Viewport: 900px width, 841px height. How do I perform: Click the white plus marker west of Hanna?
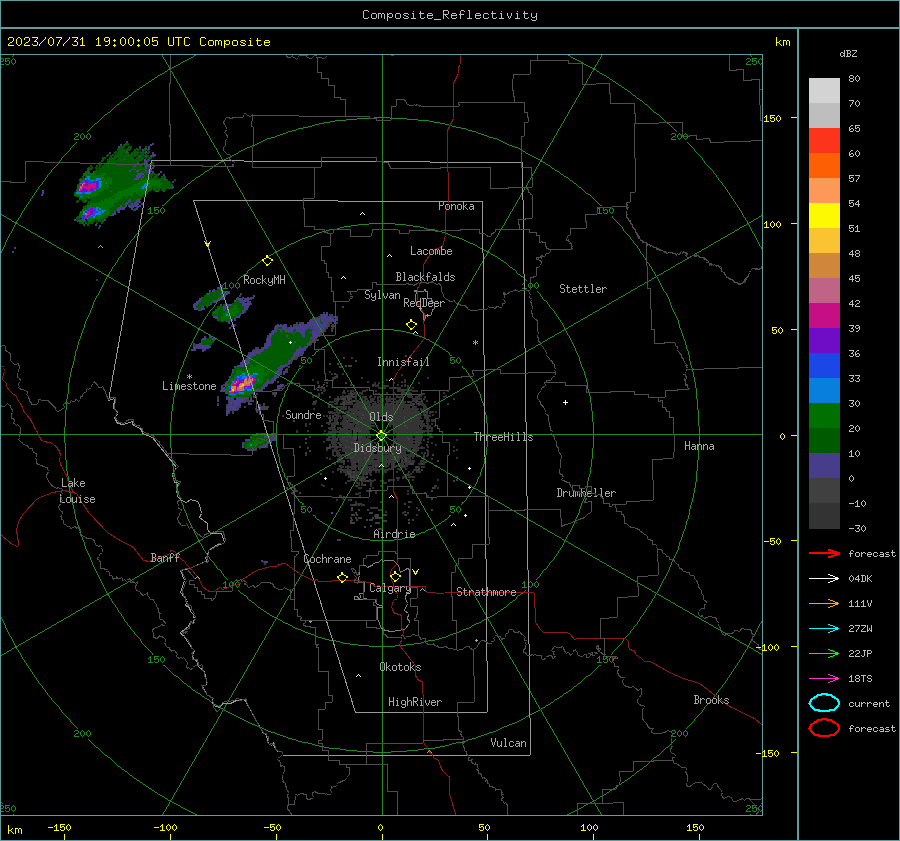[565, 402]
